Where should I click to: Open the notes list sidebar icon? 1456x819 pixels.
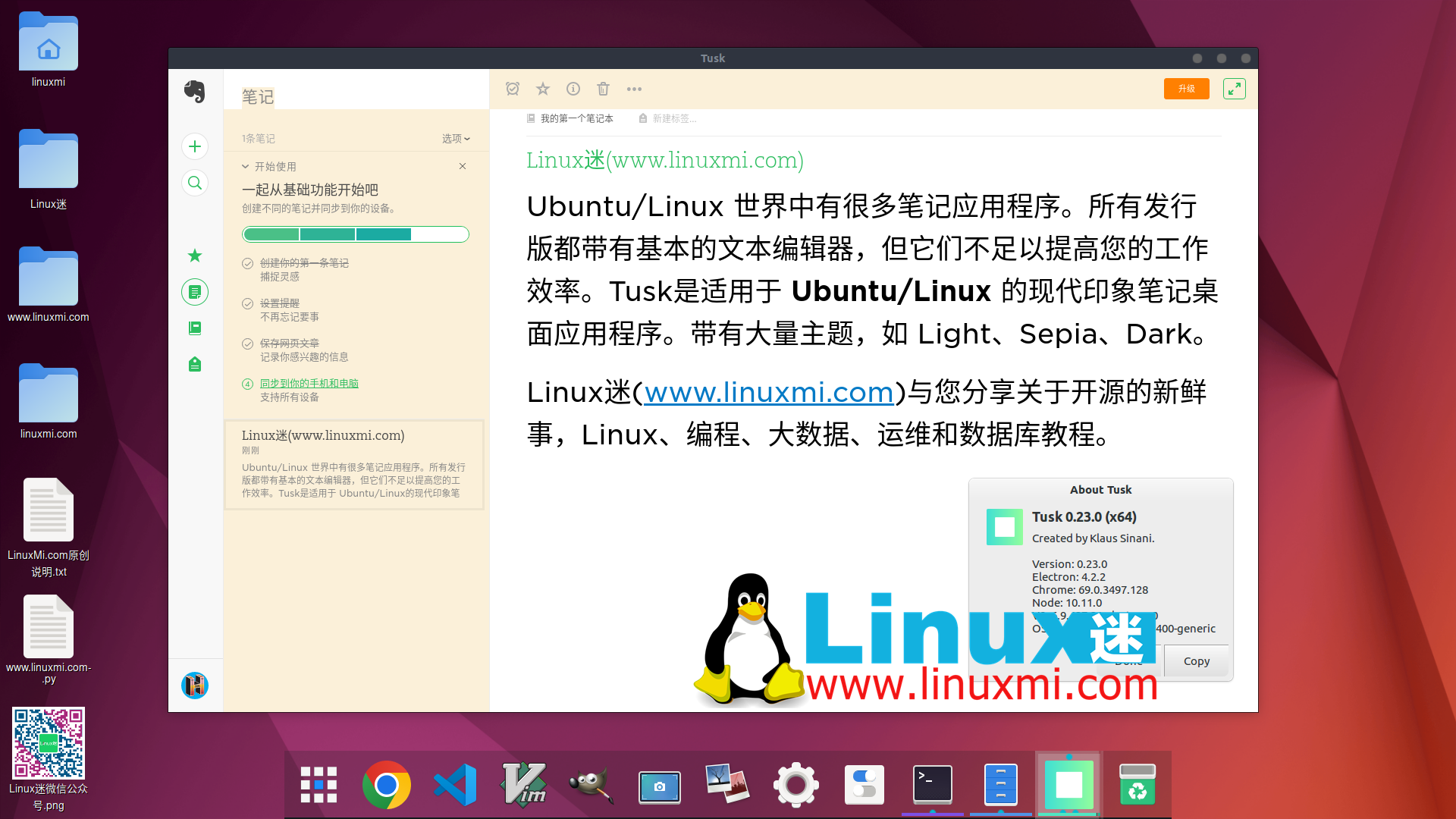(x=195, y=292)
